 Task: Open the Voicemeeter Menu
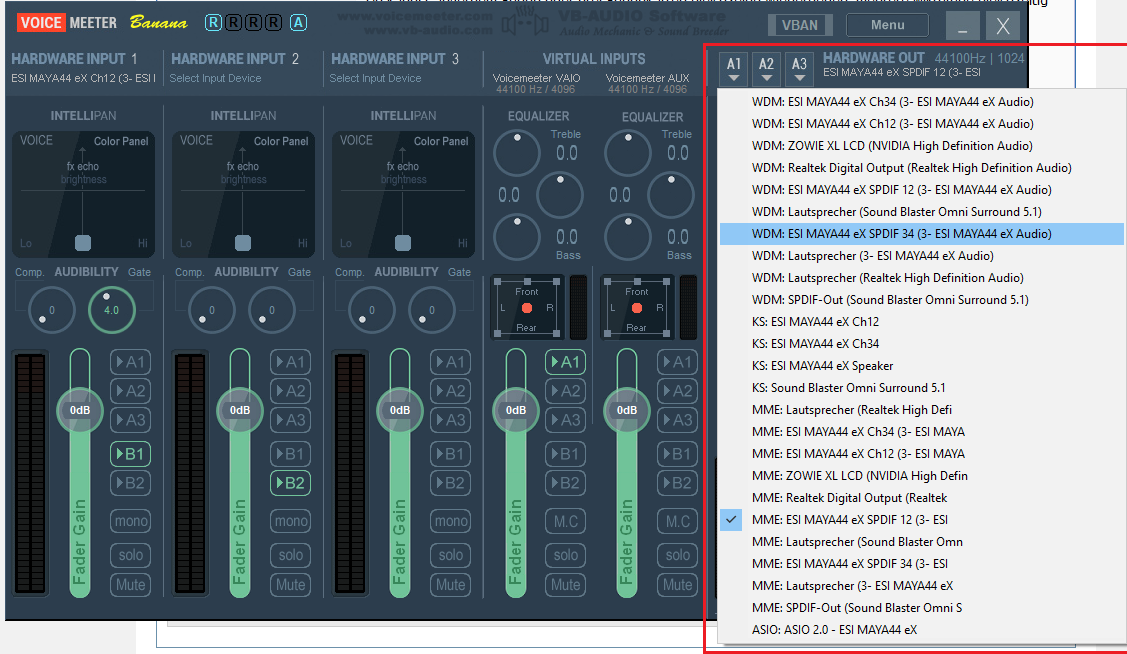click(887, 25)
